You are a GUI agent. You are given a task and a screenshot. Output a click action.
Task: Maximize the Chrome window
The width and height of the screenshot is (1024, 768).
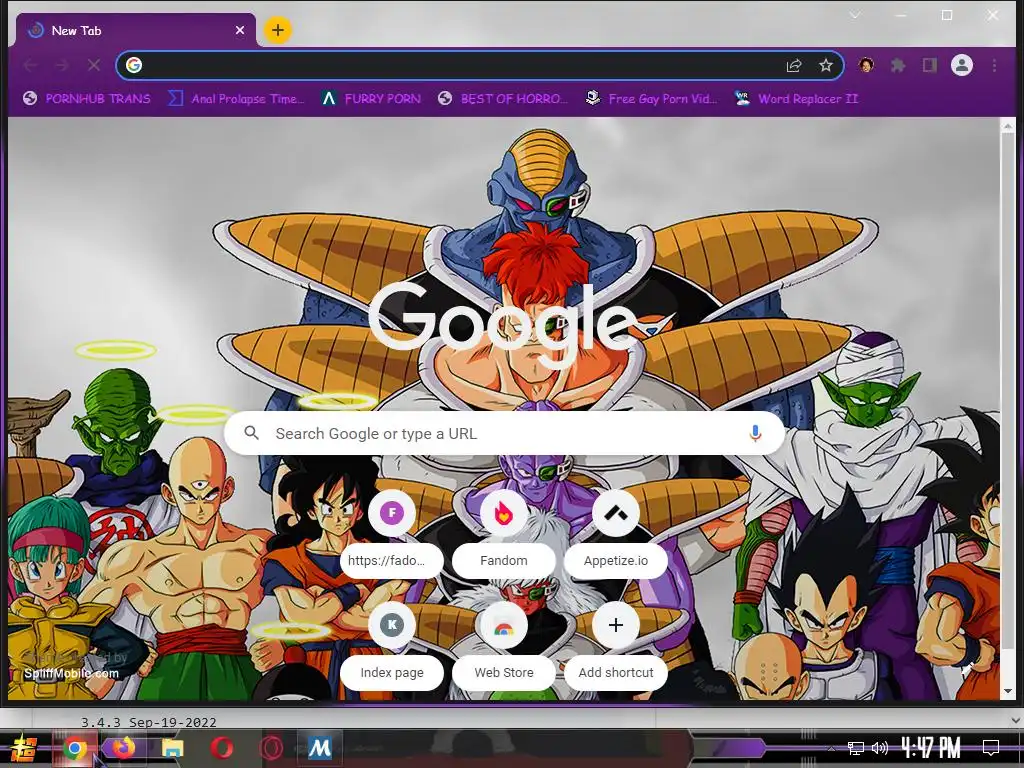(947, 15)
